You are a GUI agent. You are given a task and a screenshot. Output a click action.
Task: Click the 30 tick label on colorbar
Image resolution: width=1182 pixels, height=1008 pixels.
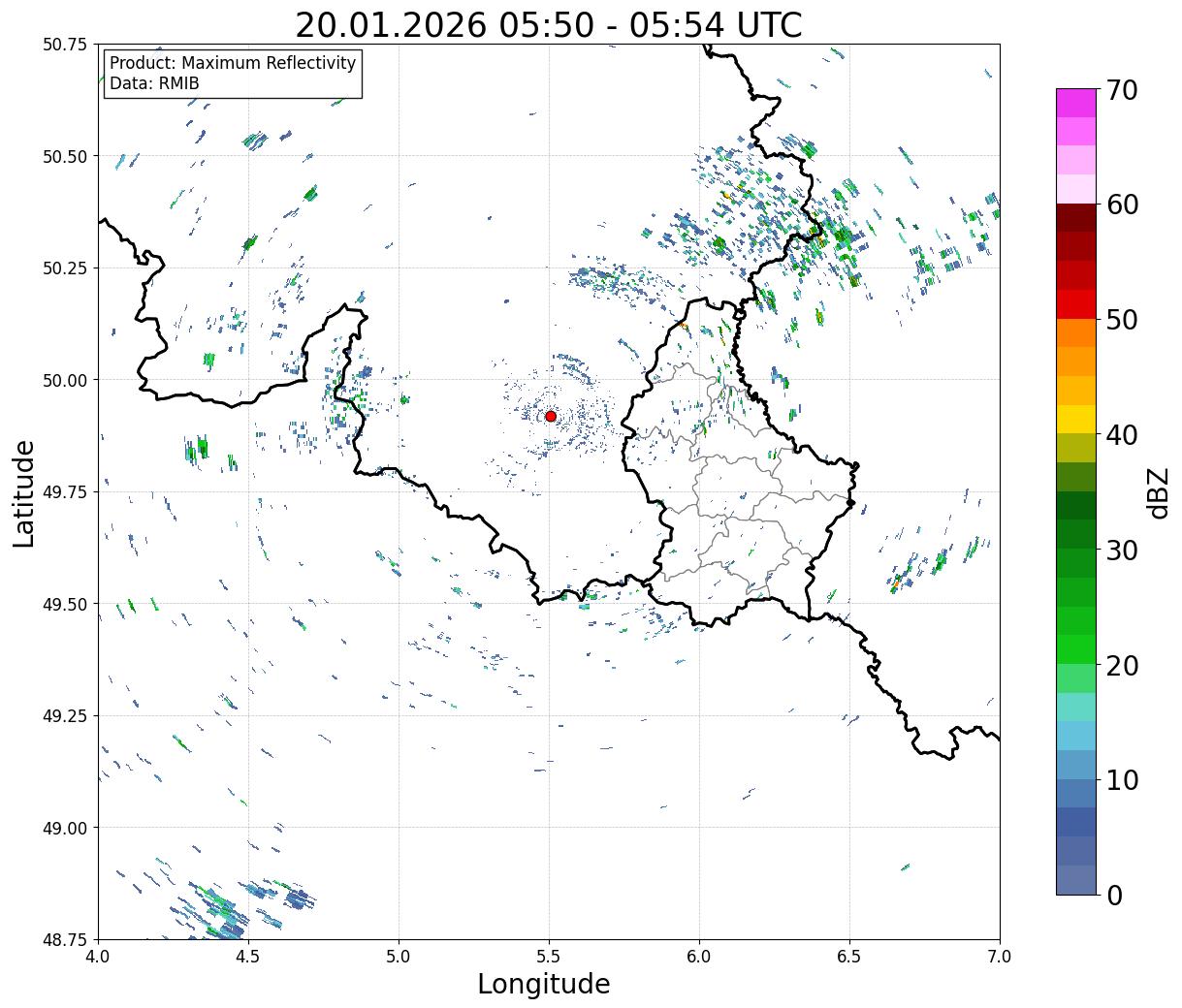click(x=1120, y=550)
